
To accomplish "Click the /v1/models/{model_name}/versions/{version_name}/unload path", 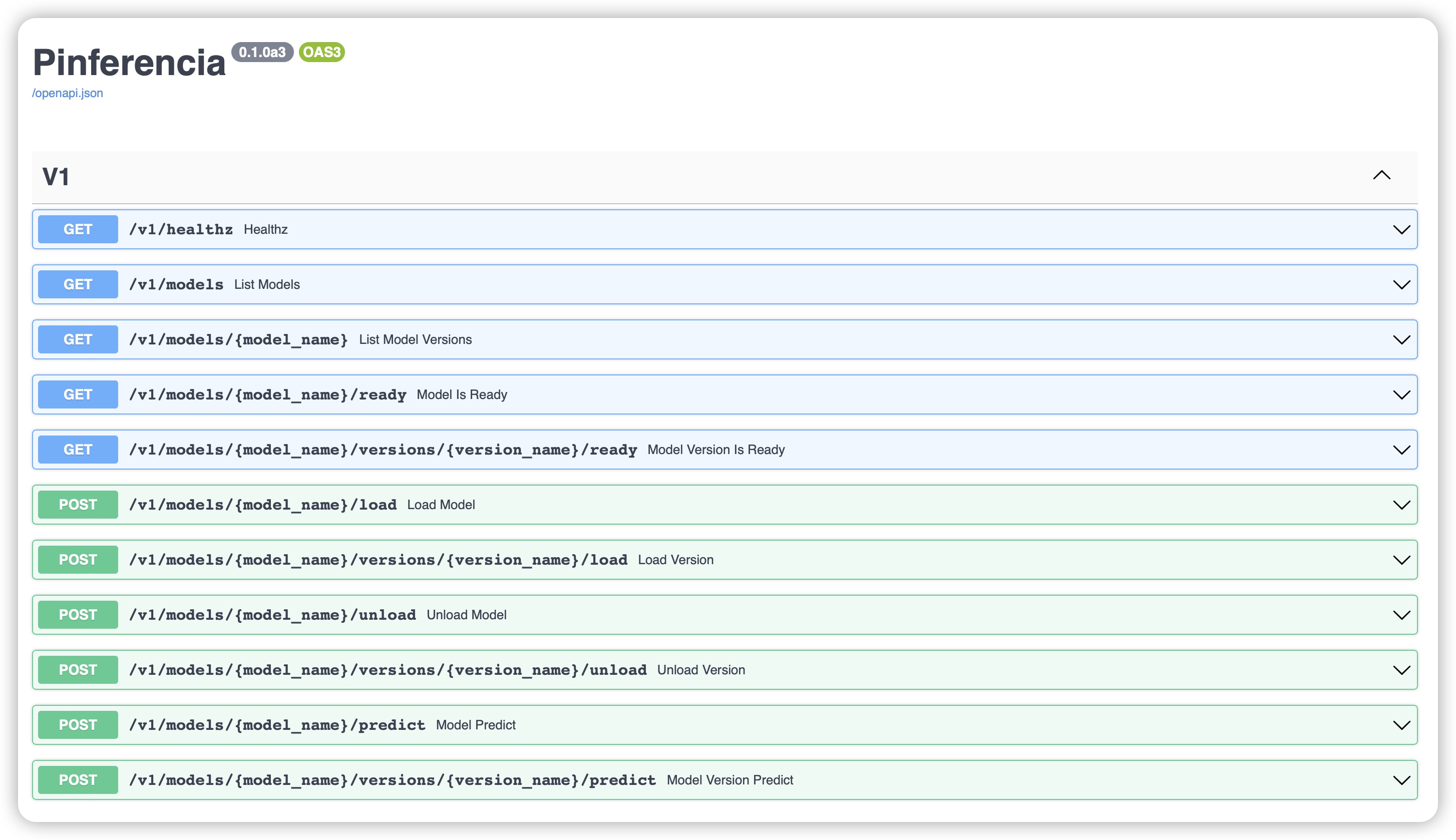I will [x=388, y=670].
